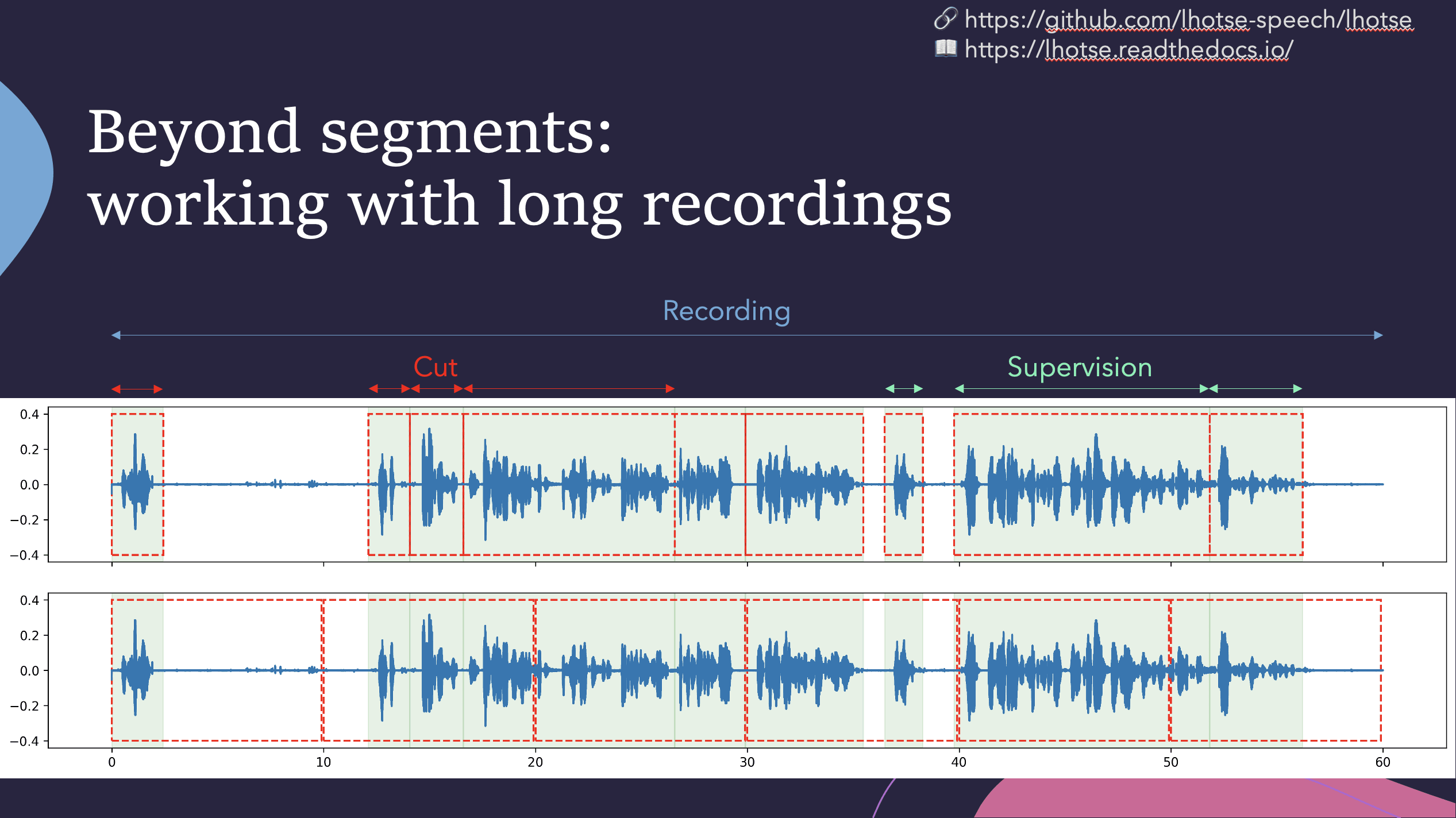Image resolution: width=1456 pixels, height=818 pixels.
Task: Open the lhotse.readthedocs.io link
Action: pyautogui.click(x=1128, y=50)
